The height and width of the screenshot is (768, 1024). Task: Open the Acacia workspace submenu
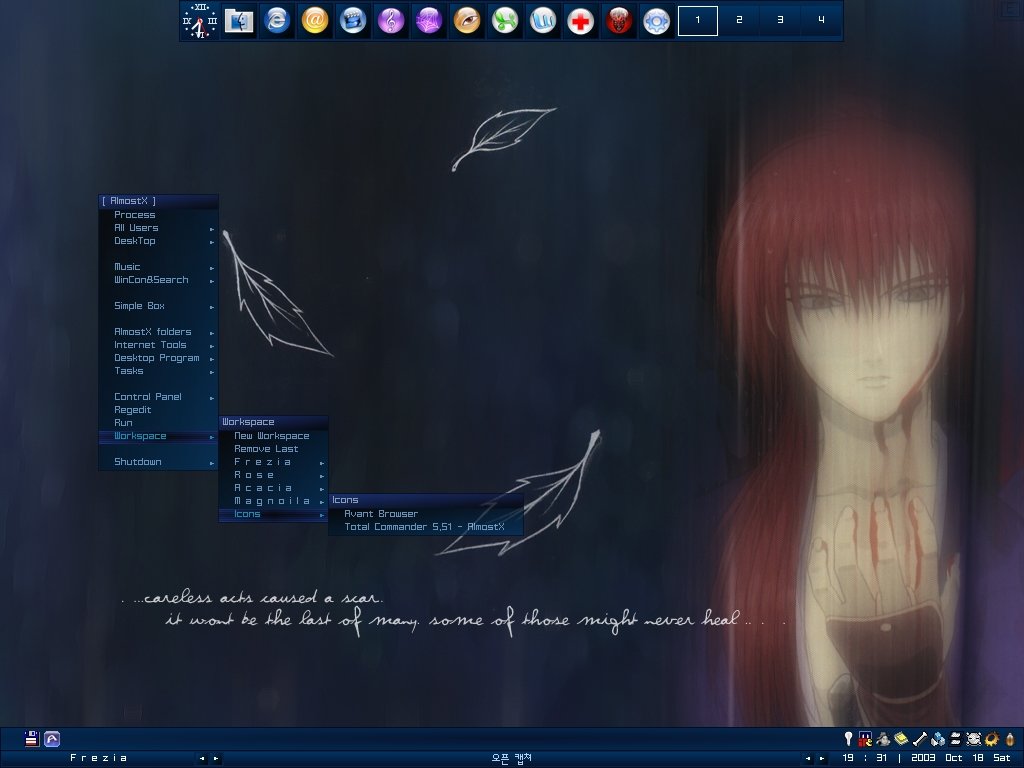point(273,488)
